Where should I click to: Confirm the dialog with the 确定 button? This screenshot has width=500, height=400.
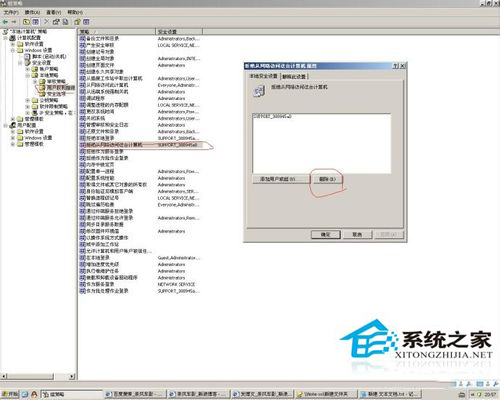(x=326, y=234)
